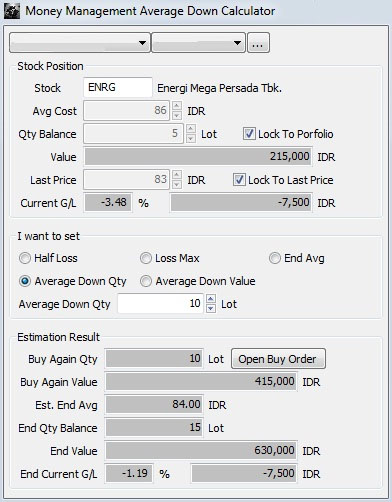The image size is (392, 502).
Task: Choose the Loss Max radio button
Action: click(x=146, y=258)
